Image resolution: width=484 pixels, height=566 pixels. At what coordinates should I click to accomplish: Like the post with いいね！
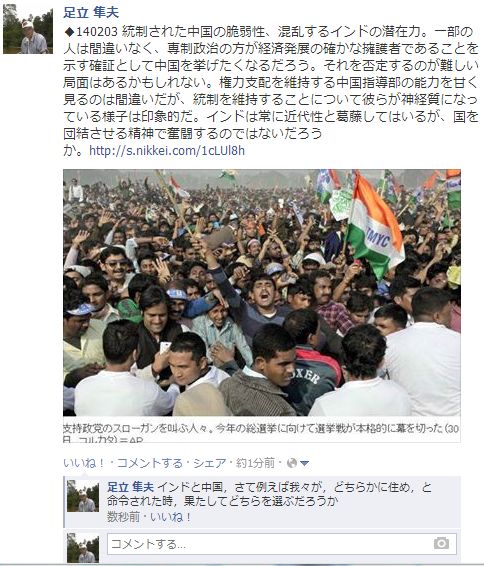click(x=84, y=463)
